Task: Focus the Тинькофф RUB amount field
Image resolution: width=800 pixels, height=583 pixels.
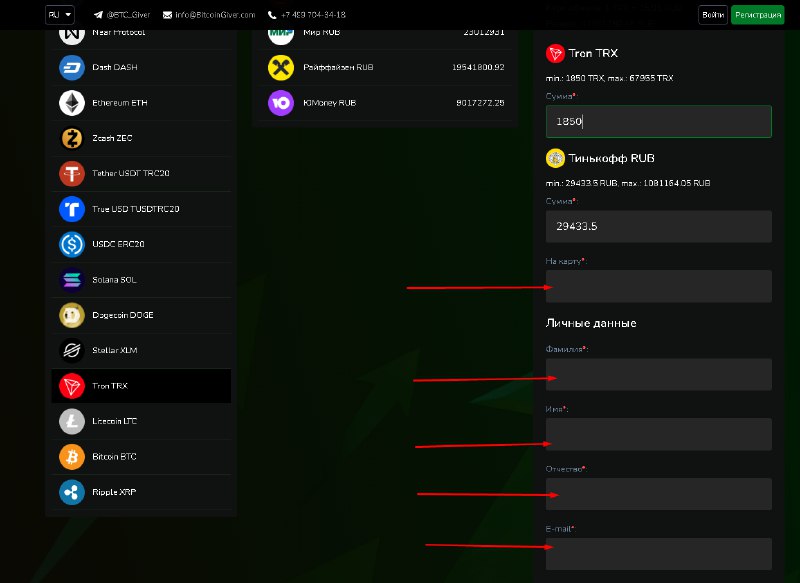Action: pos(659,226)
